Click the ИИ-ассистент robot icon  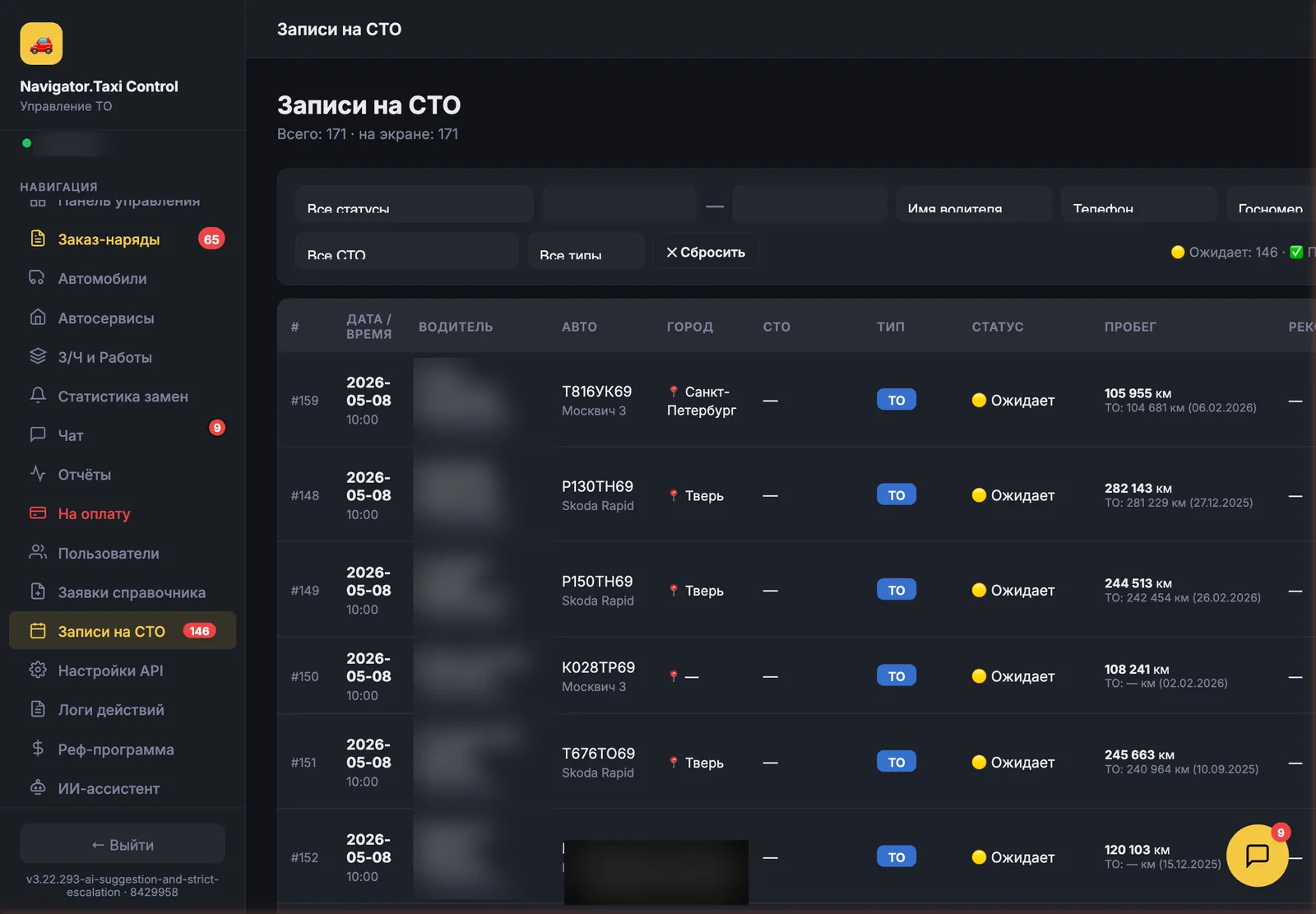pos(38,787)
